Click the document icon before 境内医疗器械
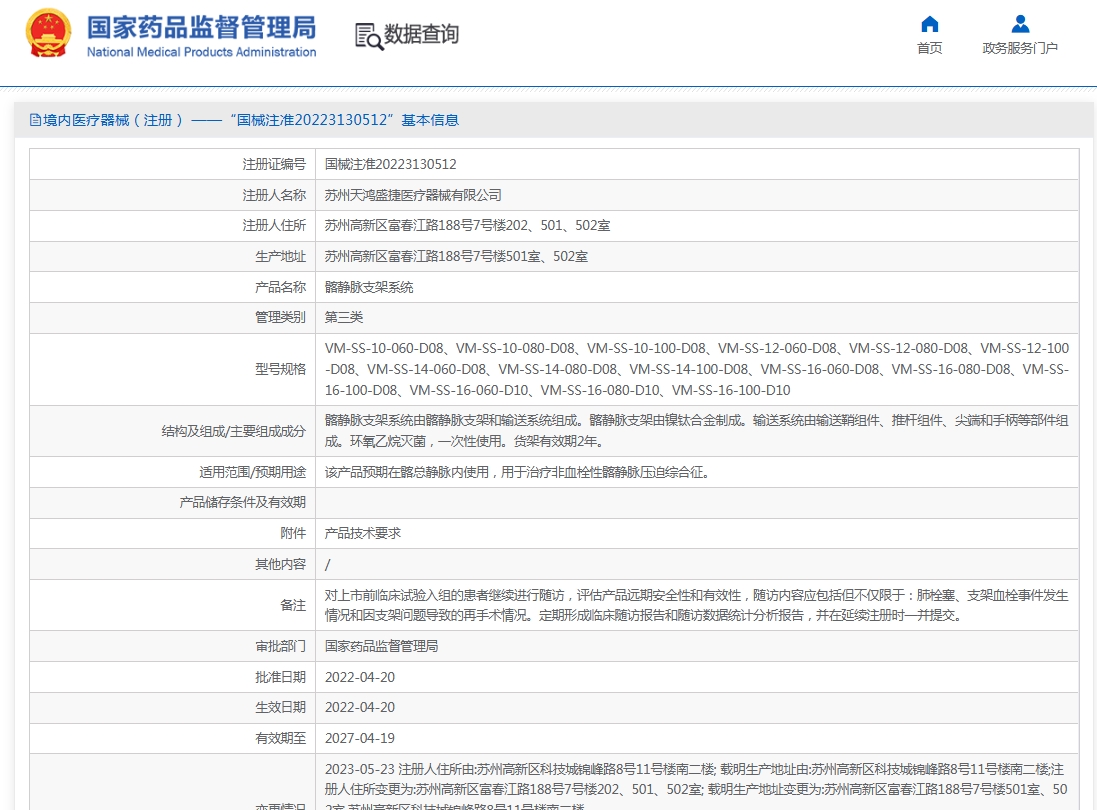Viewport: 1097px width, 810px height. pyautogui.click(x=35, y=120)
